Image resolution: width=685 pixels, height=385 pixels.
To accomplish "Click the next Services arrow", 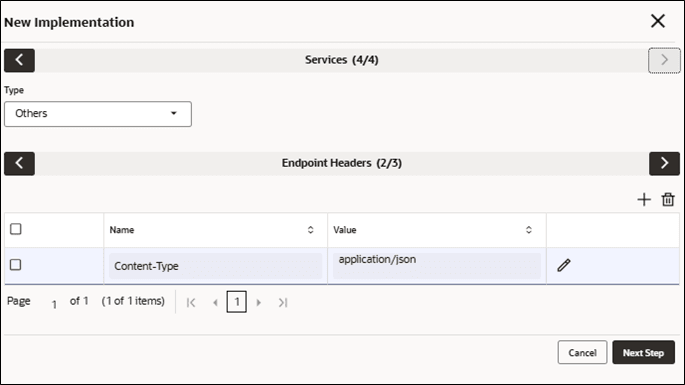I will tap(664, 60).
